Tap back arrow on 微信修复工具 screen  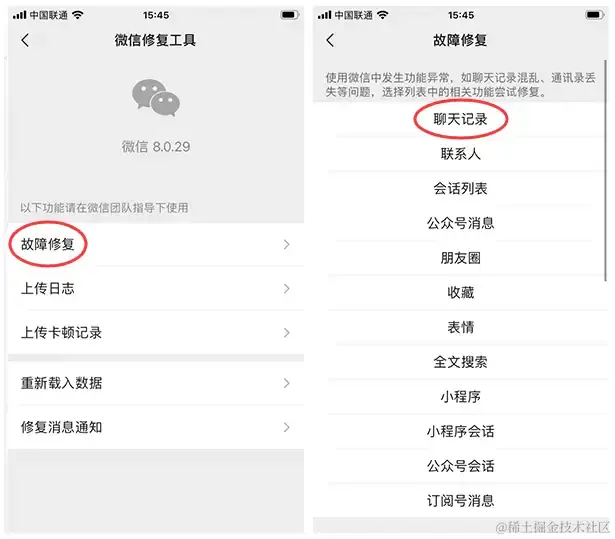(25, 40)
